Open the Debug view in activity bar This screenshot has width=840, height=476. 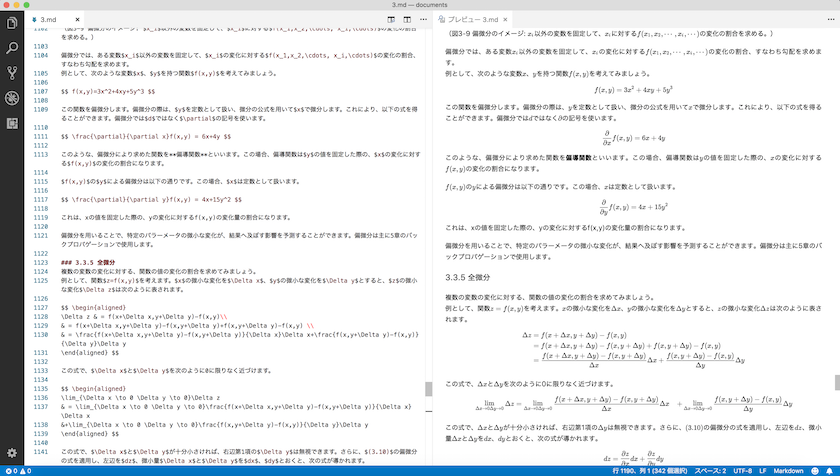[12, 98]
